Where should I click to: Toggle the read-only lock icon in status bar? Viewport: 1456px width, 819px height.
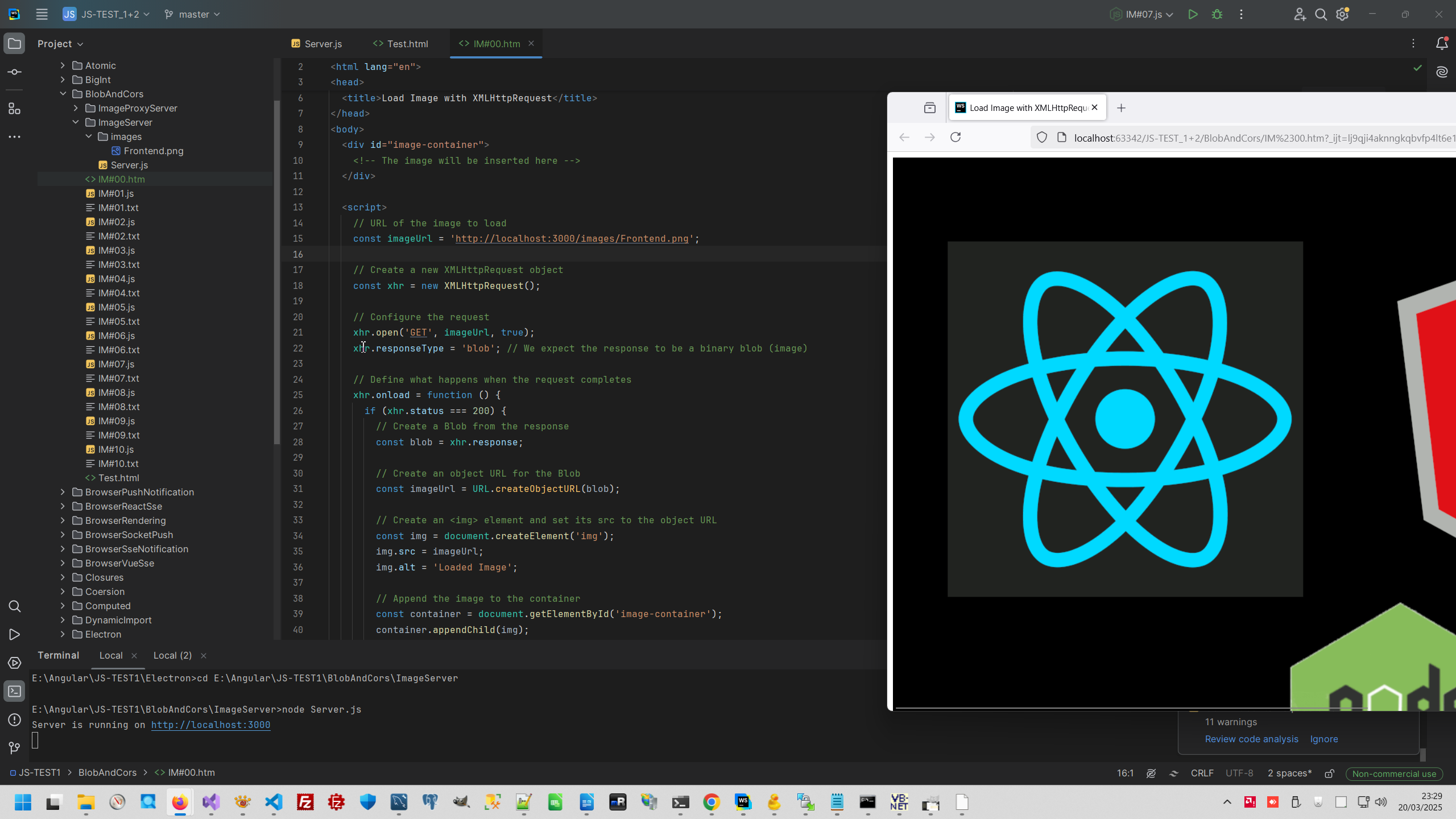(1329, 773)
